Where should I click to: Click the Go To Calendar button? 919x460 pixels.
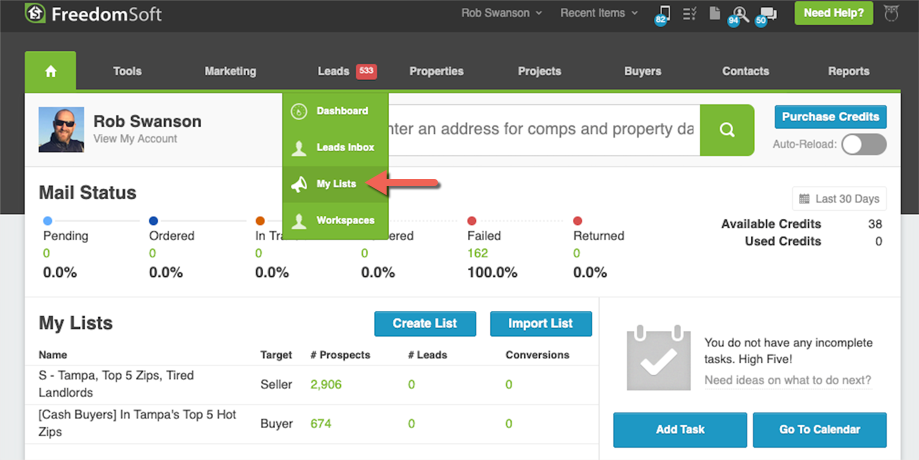[819, 430]
